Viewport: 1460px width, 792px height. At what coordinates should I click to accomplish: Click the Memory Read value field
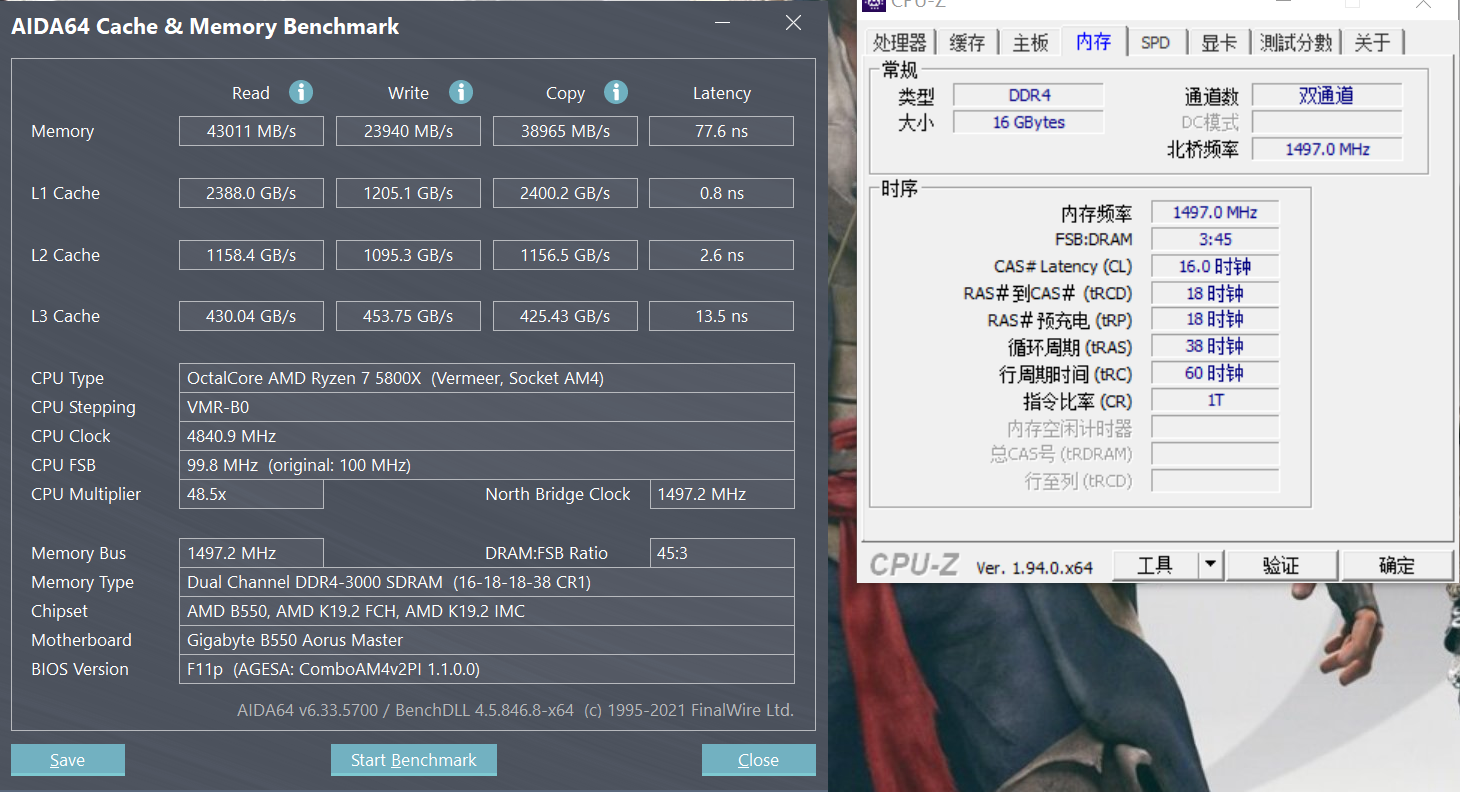[251, 131]
